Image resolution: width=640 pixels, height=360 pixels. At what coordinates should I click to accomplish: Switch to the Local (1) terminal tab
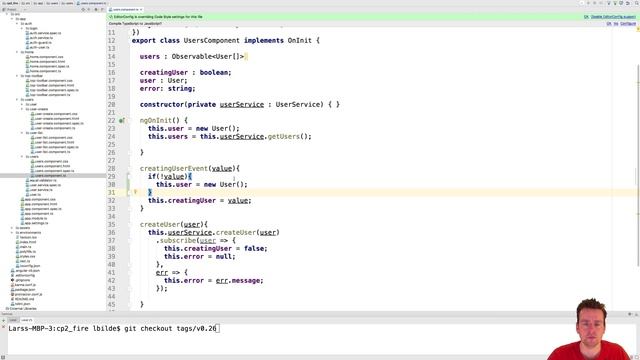[x=27, y=320]
